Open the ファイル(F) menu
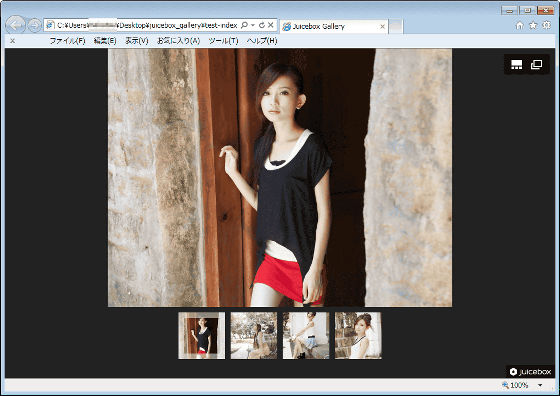This screenshot has height=396, width=560. coord(67,41)
